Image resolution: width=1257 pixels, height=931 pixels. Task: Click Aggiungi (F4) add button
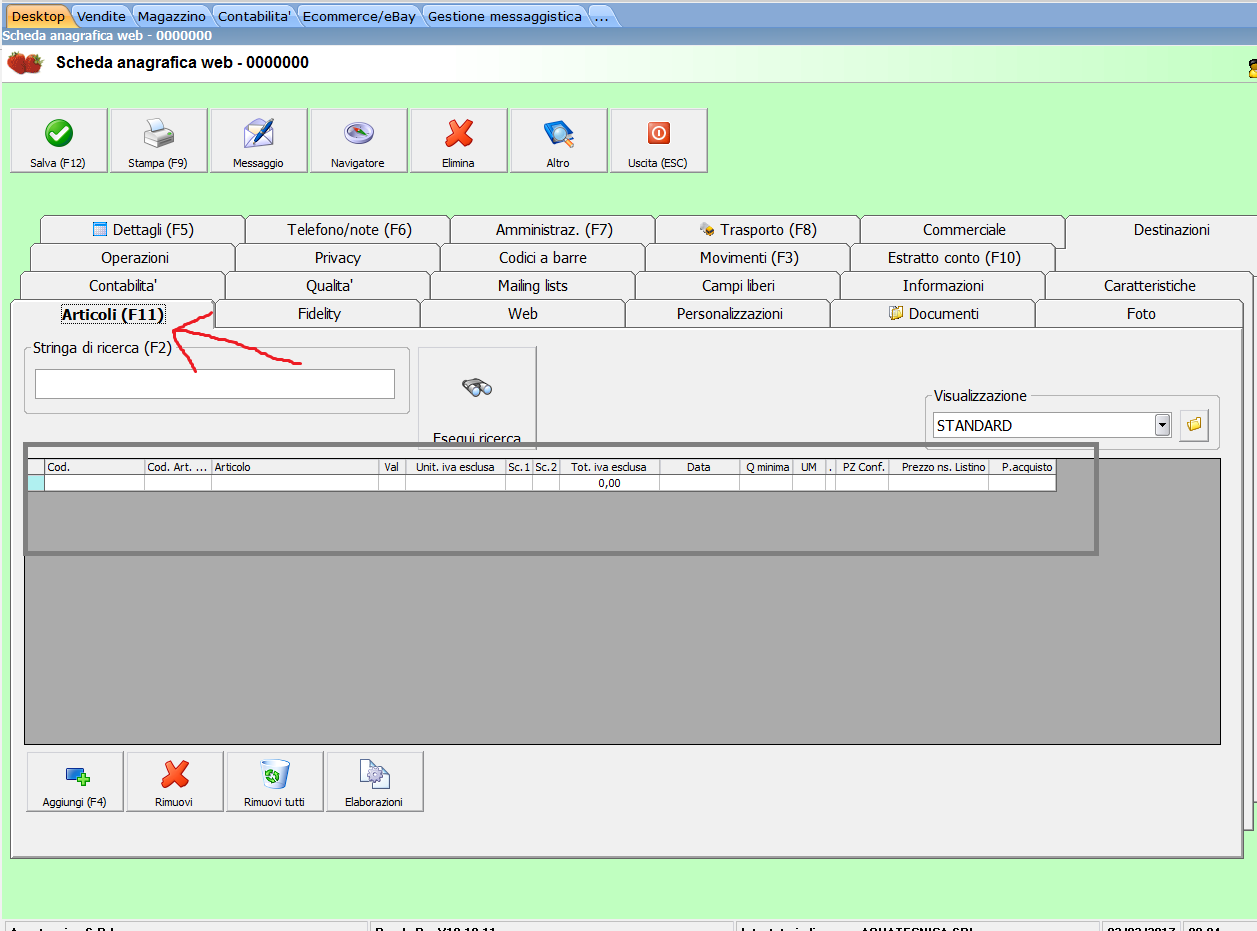75,781
